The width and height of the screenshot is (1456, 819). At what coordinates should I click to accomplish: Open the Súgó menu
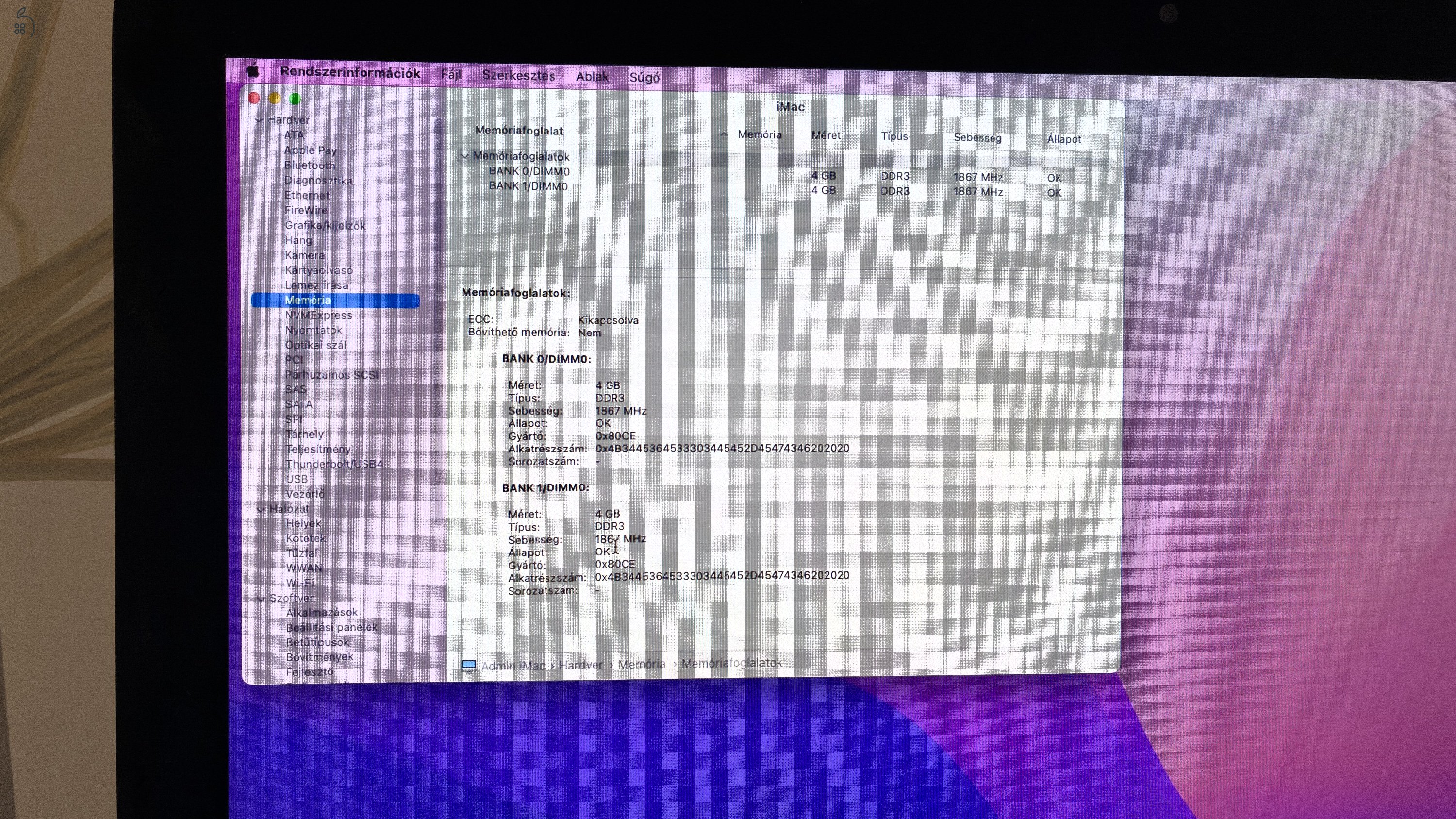pyautogui.click(x=645, y=78)
